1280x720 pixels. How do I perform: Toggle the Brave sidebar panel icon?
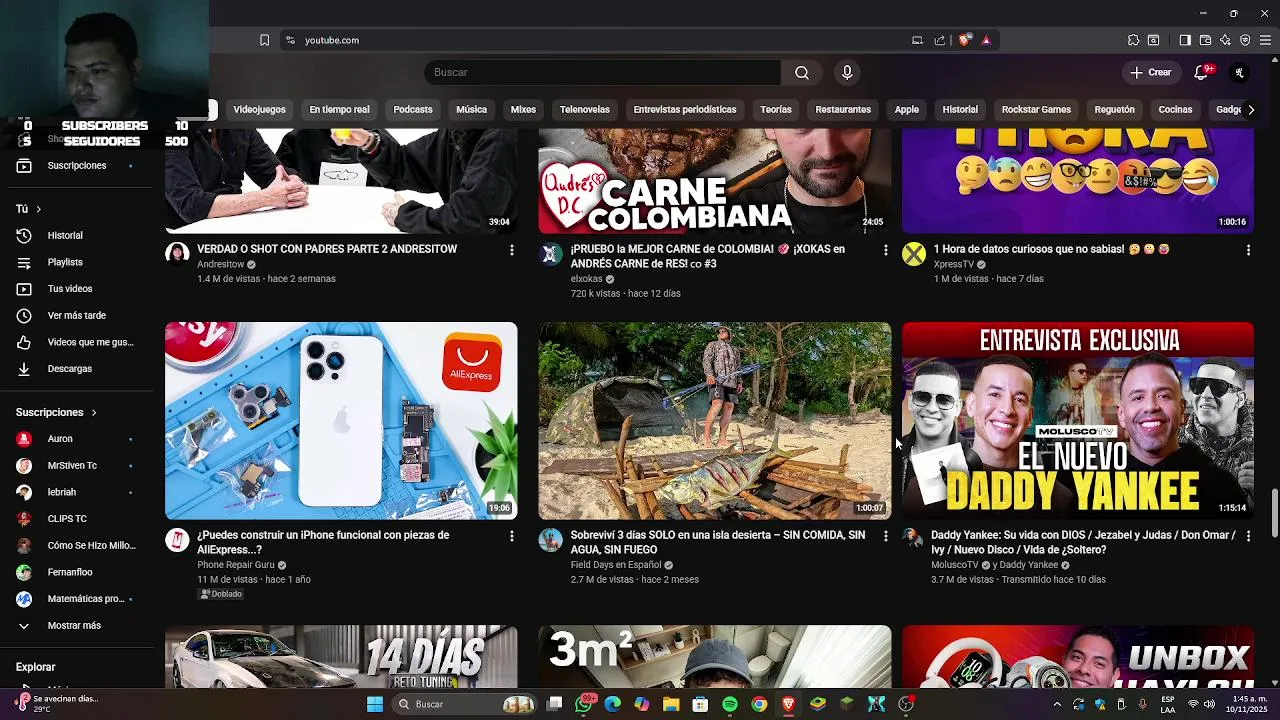click(x=1185, y=40)
